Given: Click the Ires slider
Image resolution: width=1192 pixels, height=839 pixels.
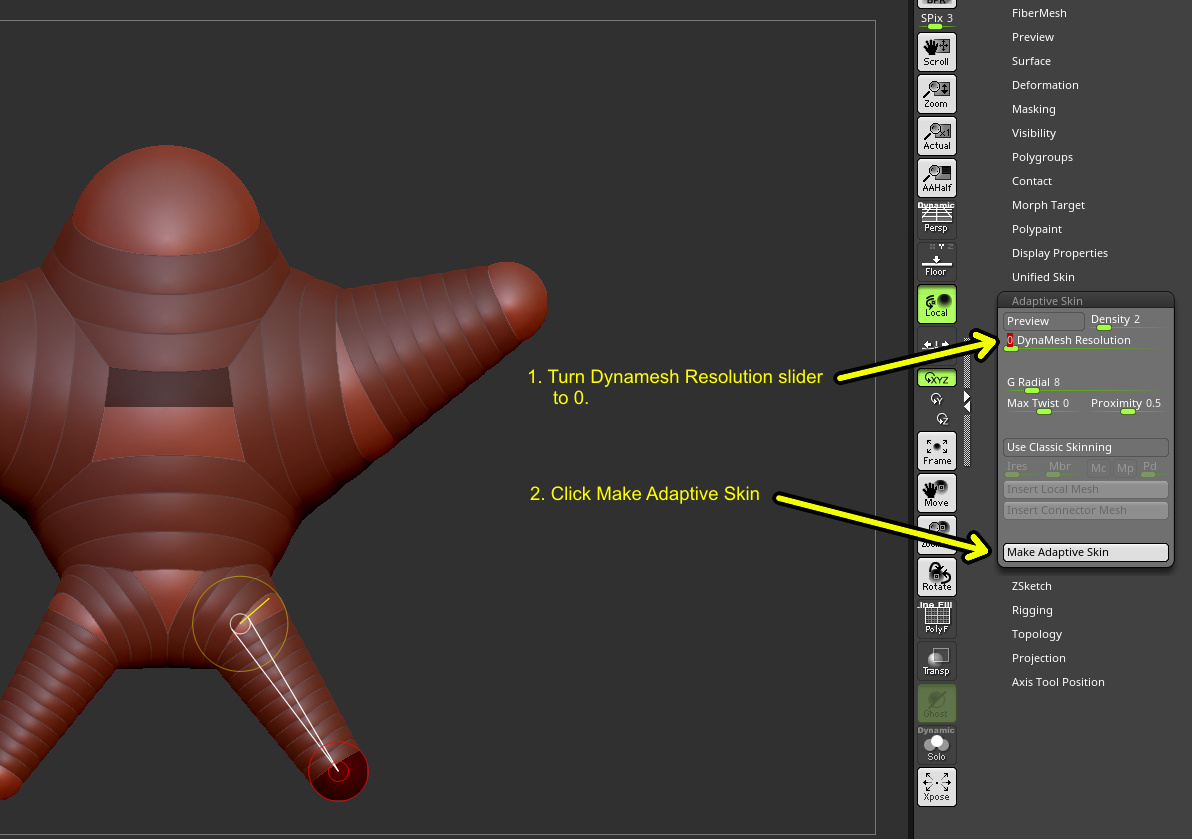Looking at the screenshot, I should coord(1022,468).
